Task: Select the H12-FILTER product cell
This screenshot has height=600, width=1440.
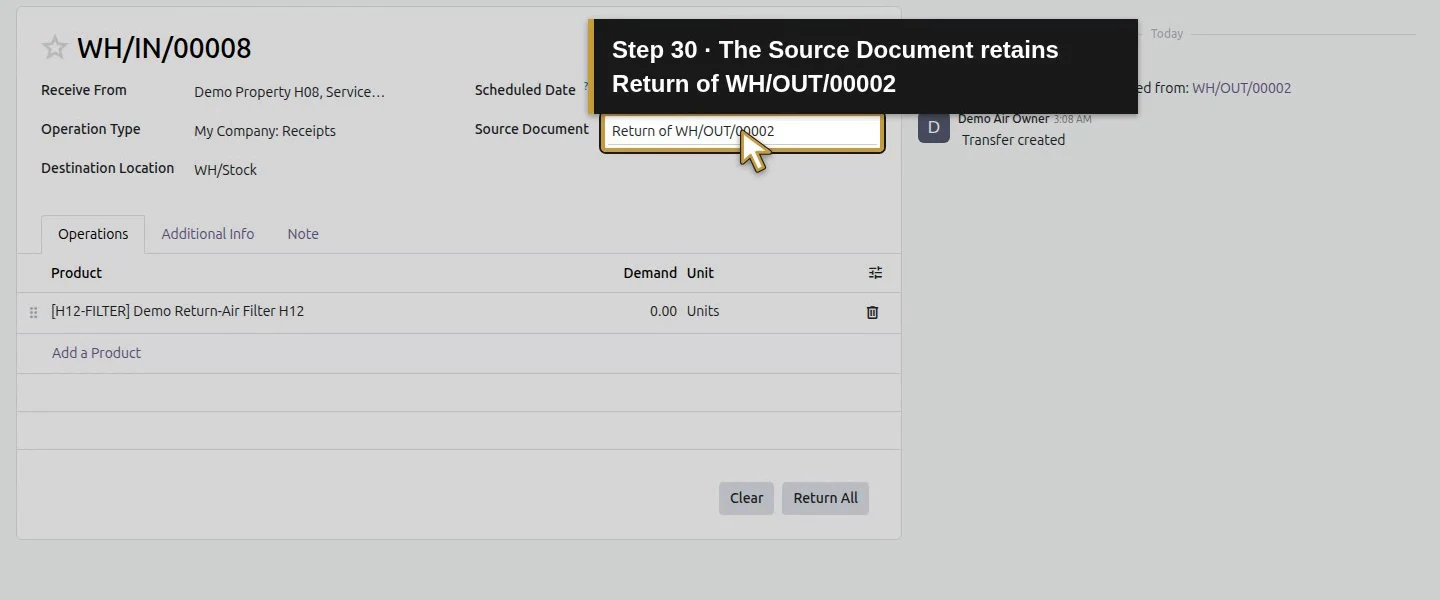Action: click(x=177, y=311)
